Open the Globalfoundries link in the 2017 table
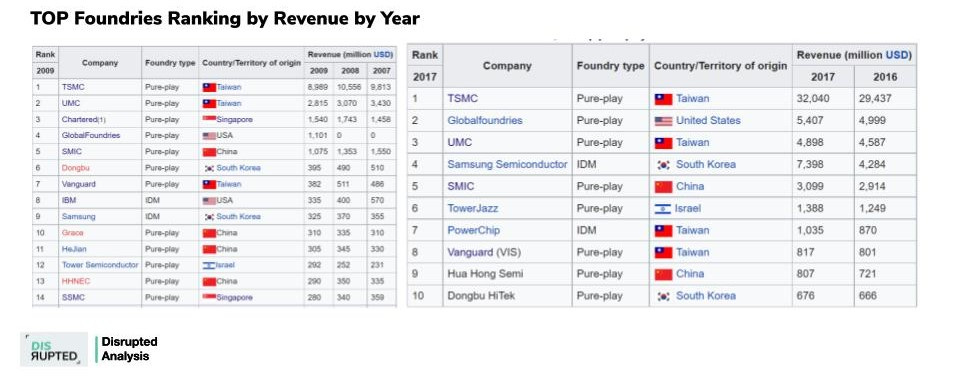Viewport: 960px width, 378px height. click(485, 121)
